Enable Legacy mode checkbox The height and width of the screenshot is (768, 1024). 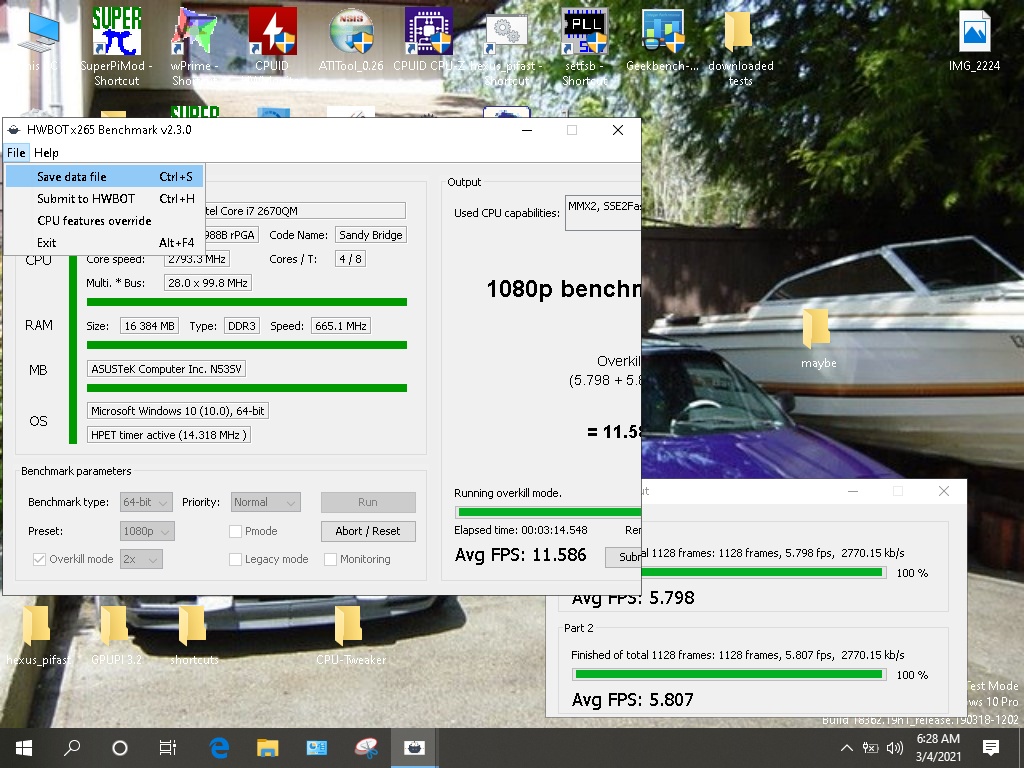point(236,560)
